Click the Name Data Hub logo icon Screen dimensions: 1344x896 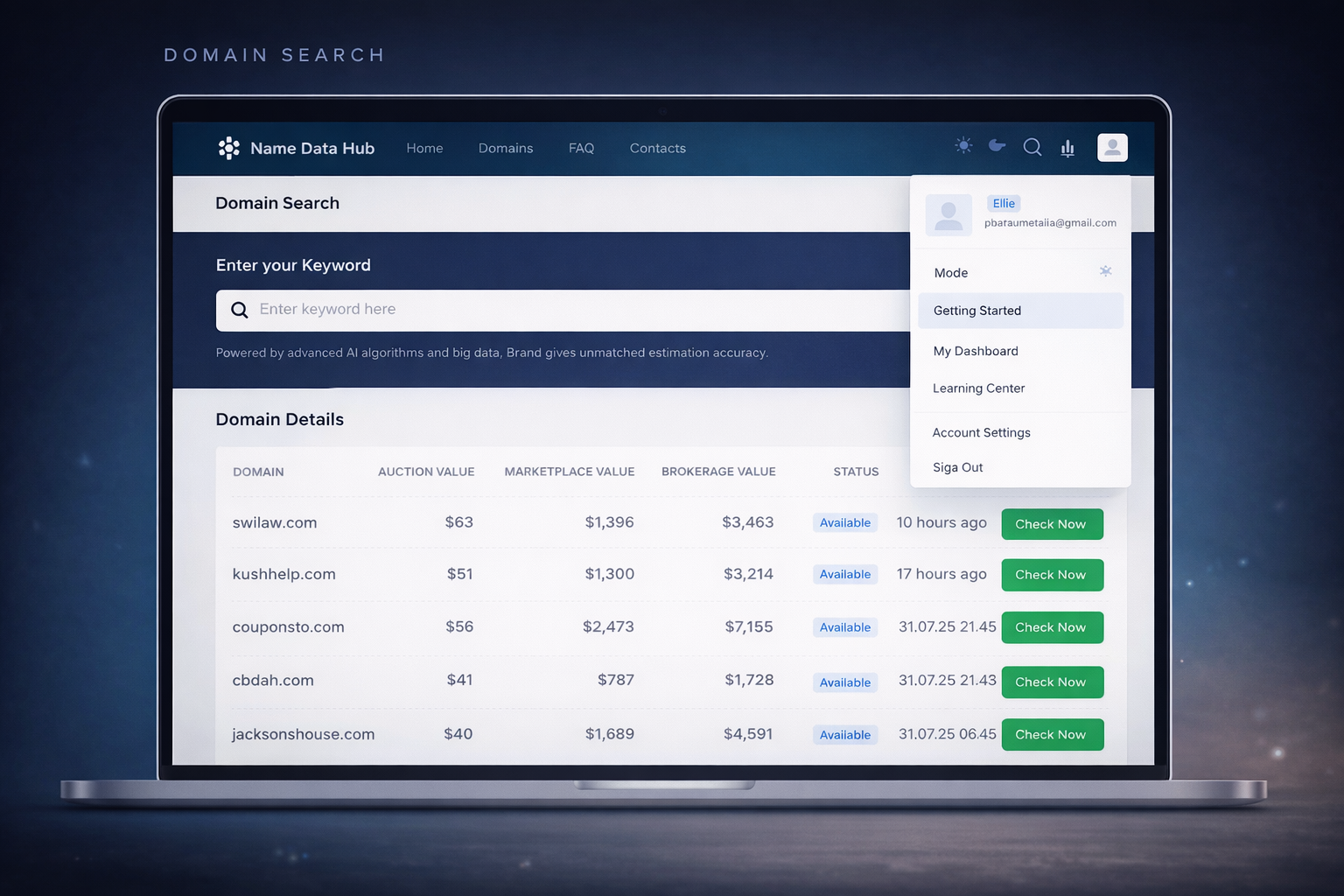pyautogui.click(x=228, y=148)
